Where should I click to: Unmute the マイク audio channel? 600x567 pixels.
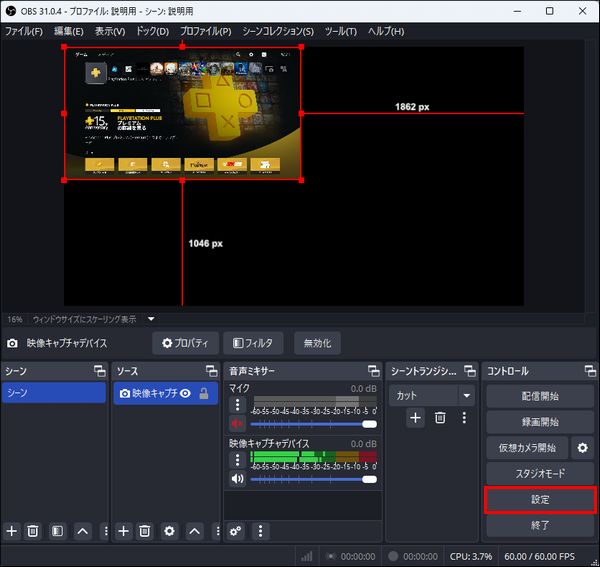(237, 424)
